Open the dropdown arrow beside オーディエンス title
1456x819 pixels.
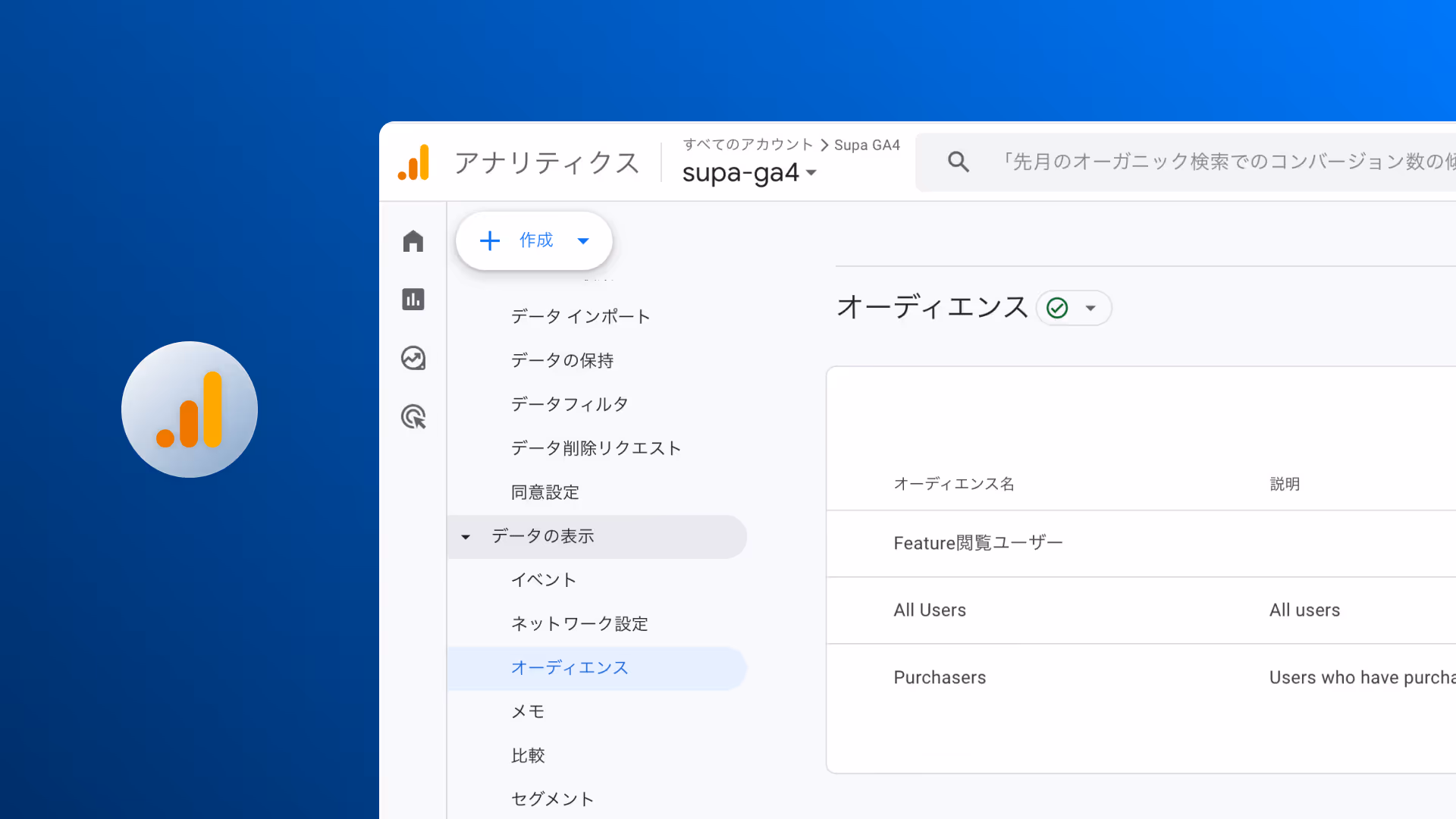[x=1090, y=308]
